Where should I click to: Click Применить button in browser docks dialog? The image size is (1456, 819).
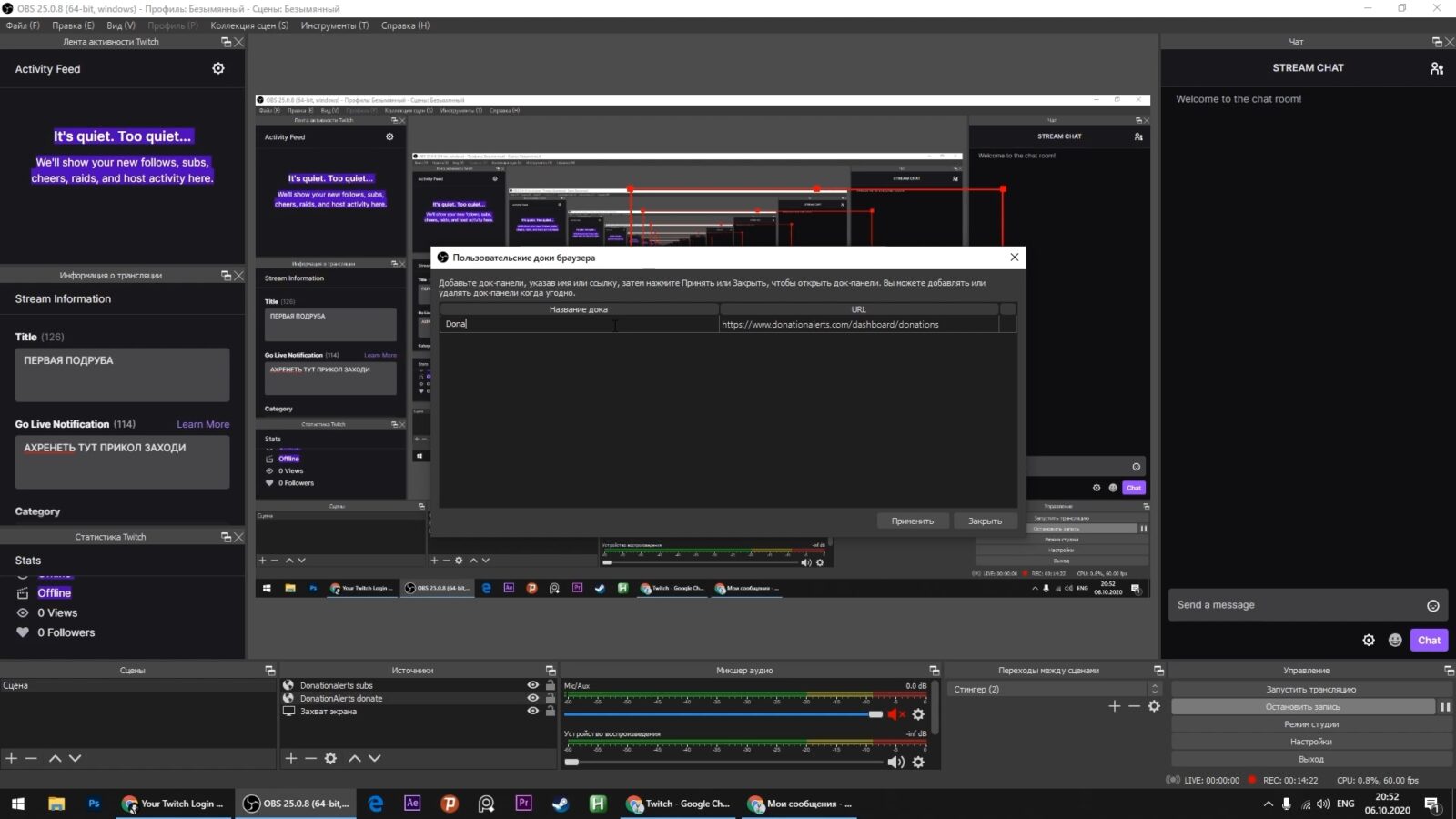[x=913, y=521]
